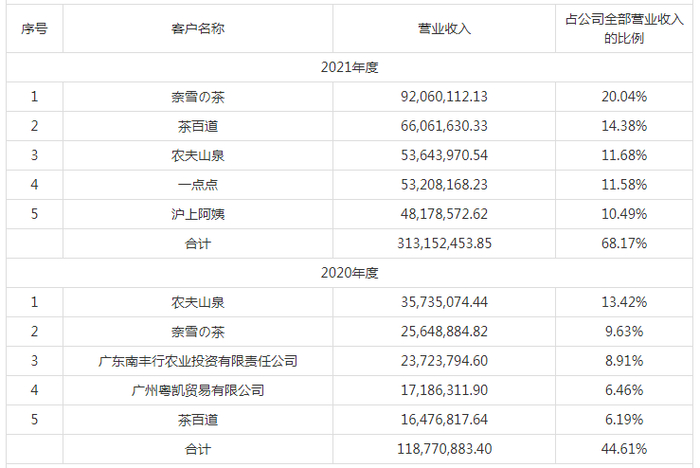Image resolution: width=700 pixels, height=468 pixels.
Task: Select rank number 4 beside 广州粤凯贸易
Action: tap(34, 390)
